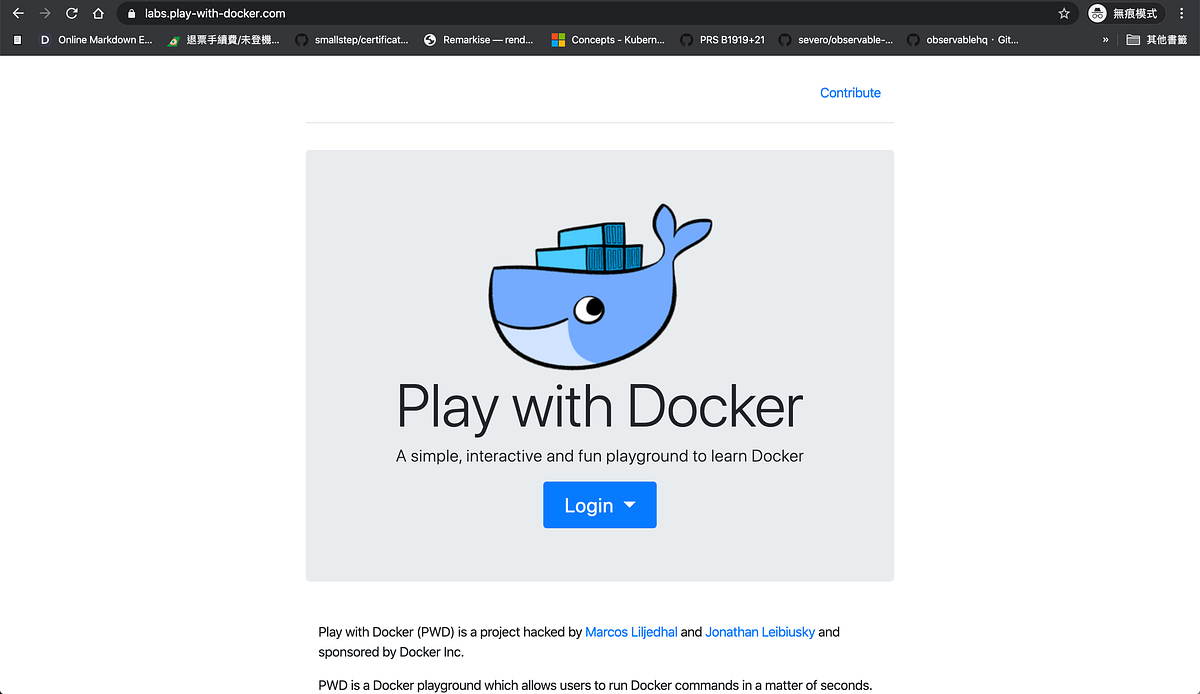
Task: Open the smallstep/certificates GitHub bookmark
Action: pyautogui.click(x=352, y=40)
